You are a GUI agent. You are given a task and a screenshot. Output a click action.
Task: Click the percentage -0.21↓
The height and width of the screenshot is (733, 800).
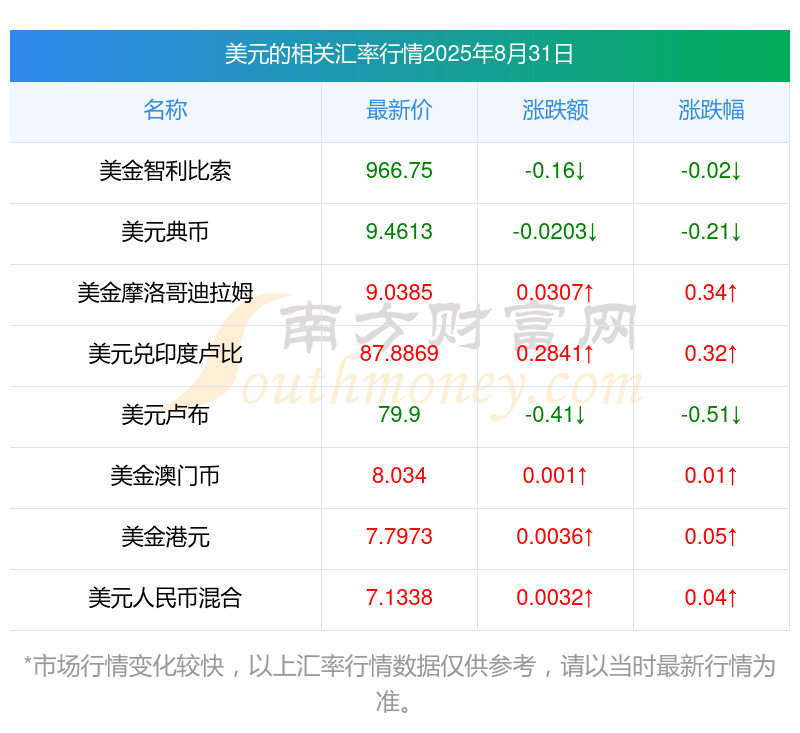pos(711,232)
